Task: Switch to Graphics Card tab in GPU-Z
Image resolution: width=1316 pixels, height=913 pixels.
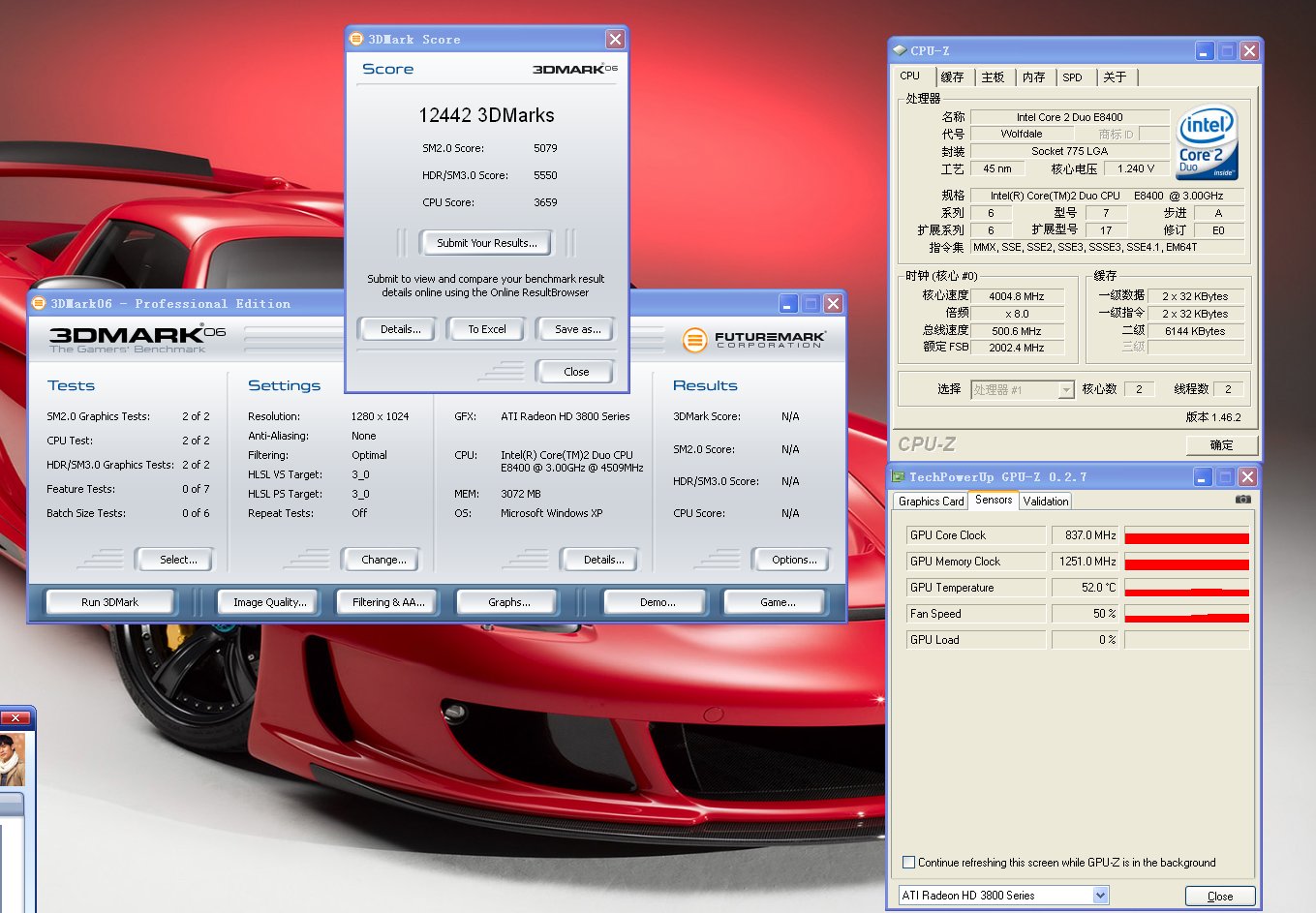Action: (x=931, y=501)
